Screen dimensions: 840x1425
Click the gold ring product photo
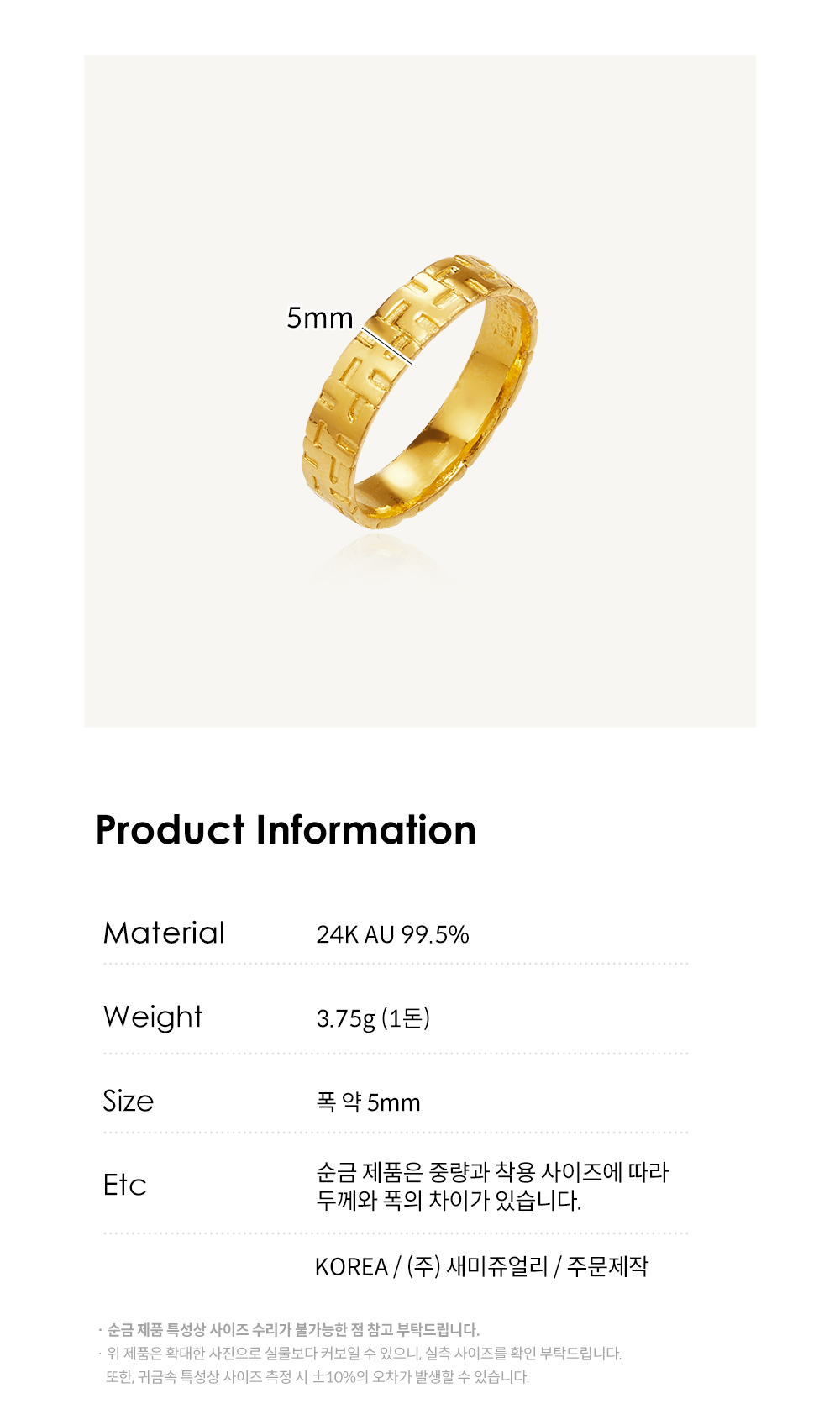[420, 392]
